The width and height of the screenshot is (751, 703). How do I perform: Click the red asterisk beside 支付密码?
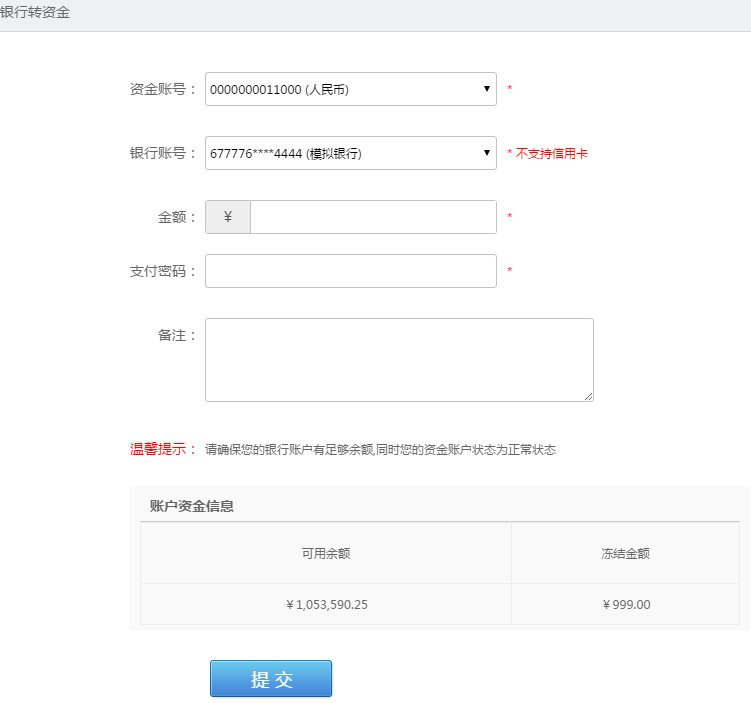tap(510, 270)
